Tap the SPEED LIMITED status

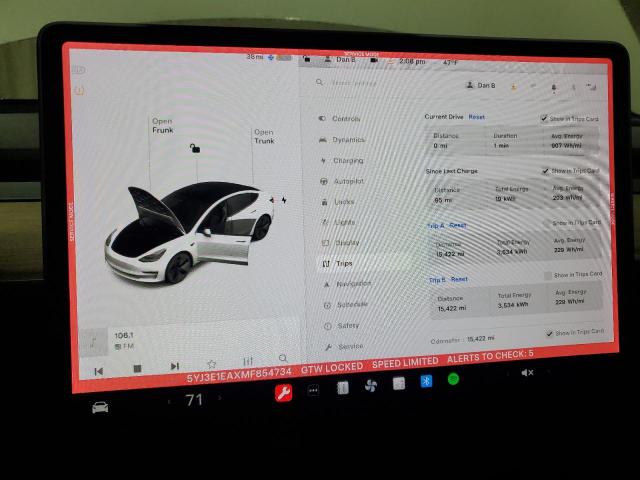[x=405, y=362]
